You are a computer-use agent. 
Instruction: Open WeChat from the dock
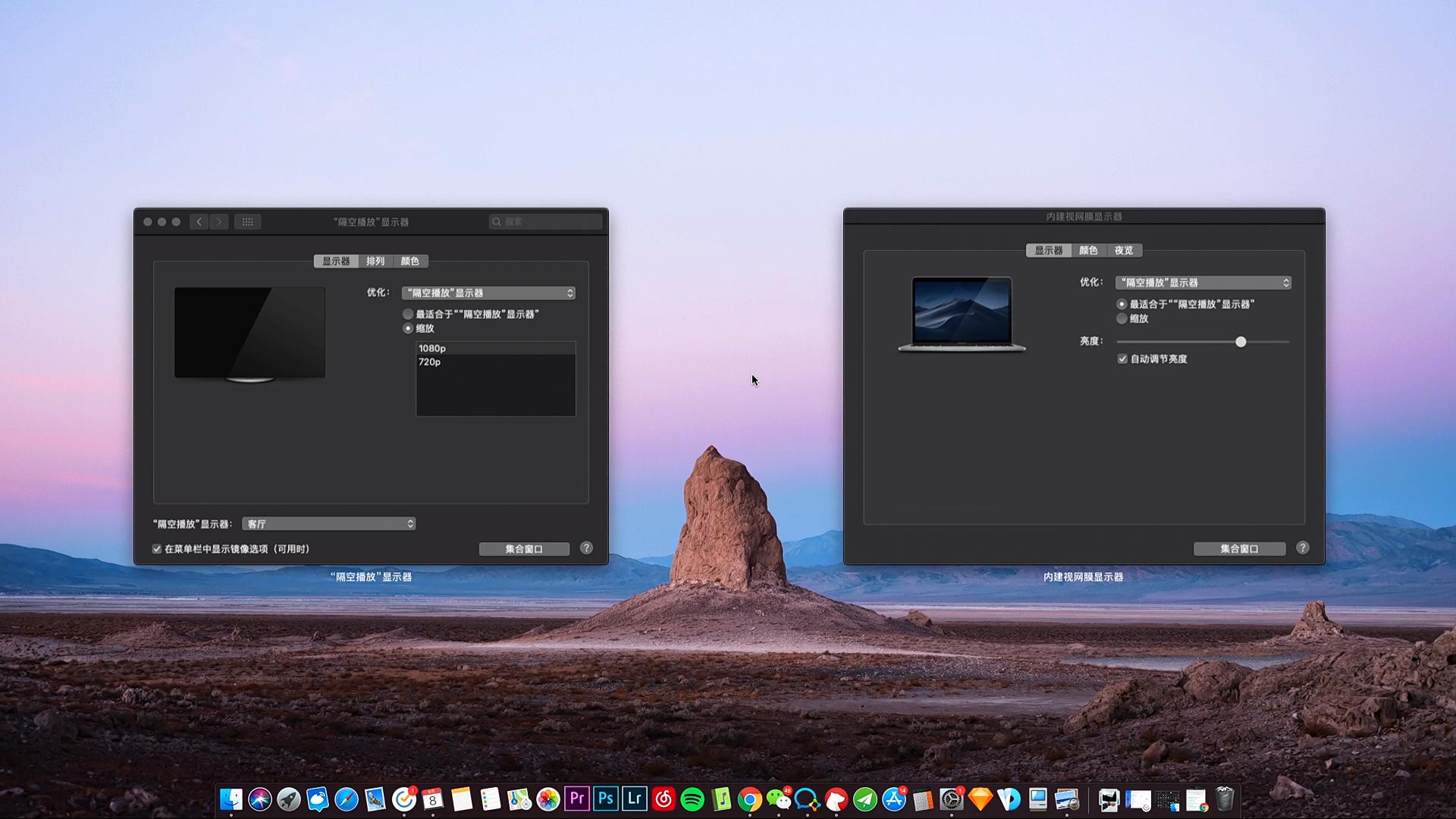tap(778, 799)
